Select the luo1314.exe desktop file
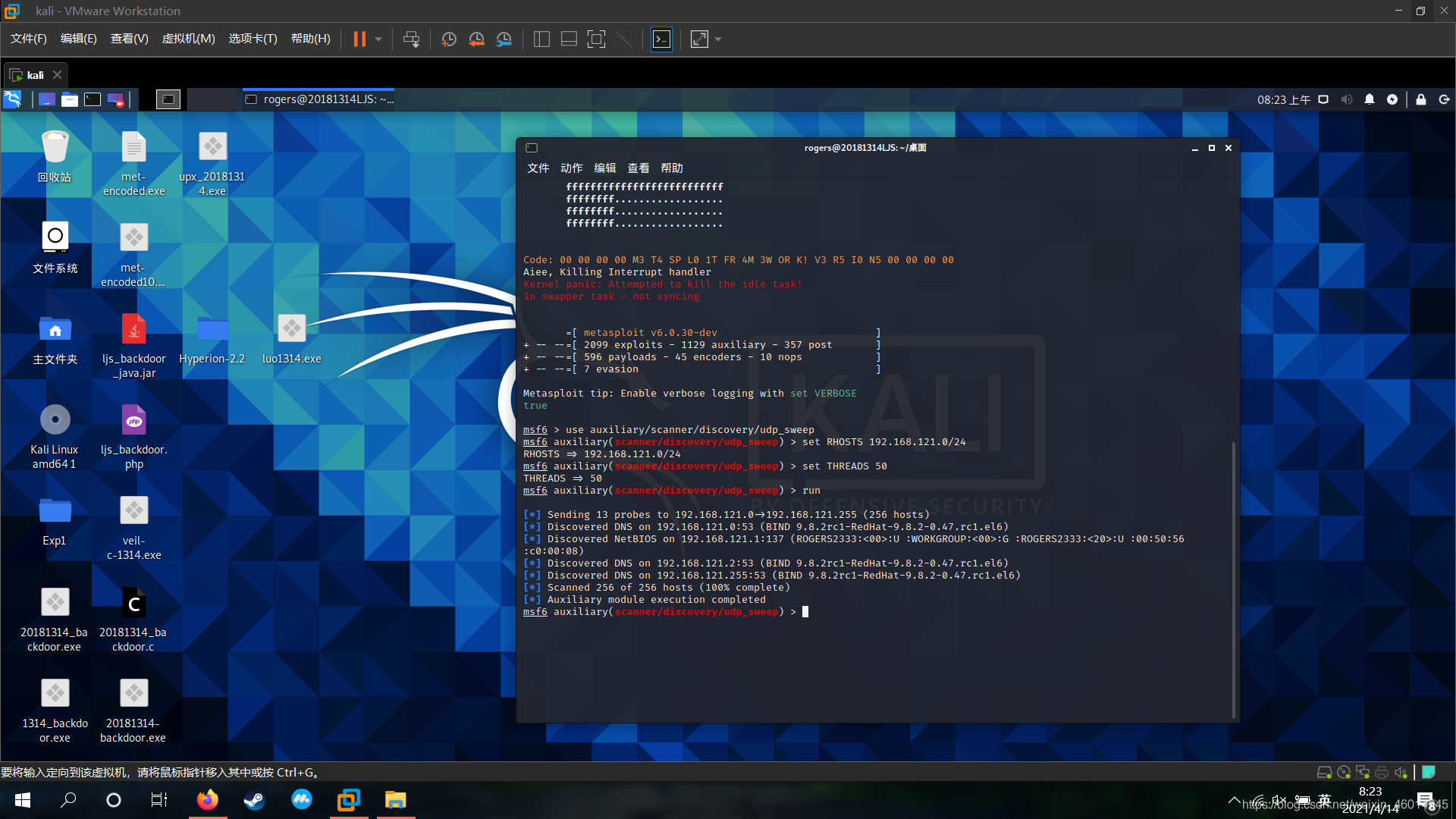The width and height of the screenshot is (1456, 819). pyautogui.click(x=292, y=339)
